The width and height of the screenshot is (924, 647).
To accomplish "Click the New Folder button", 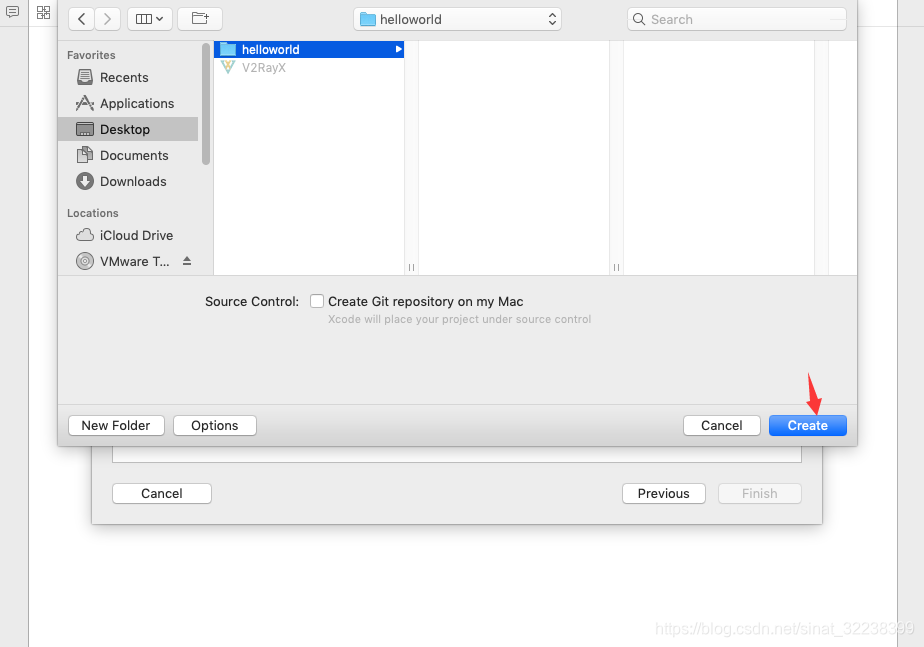I will (x=116, y=425).
